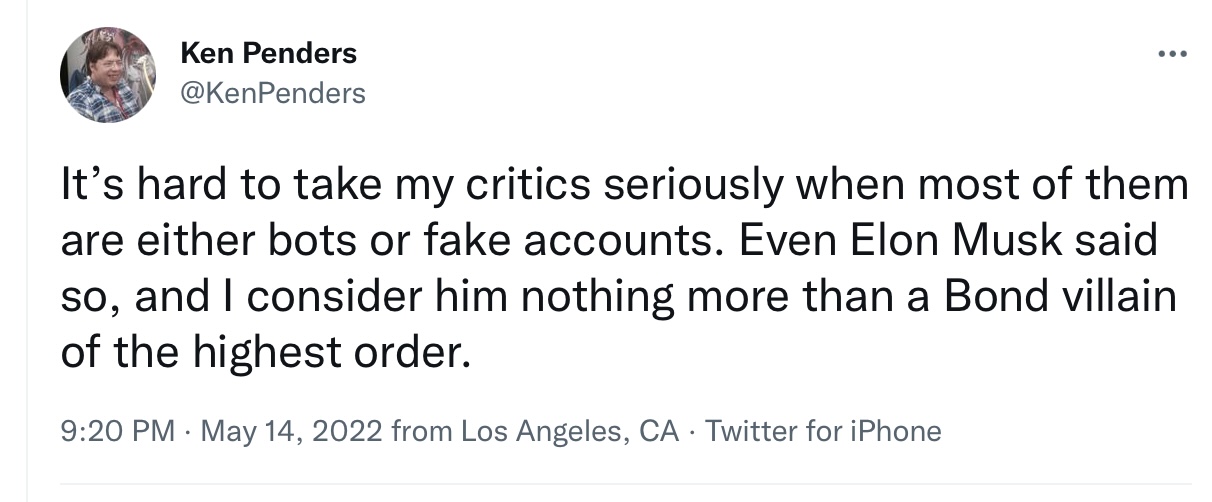Click the Twitter for iPhone source link
Image resolution: width=1212 pixels, height=502 pixels.
823,431
